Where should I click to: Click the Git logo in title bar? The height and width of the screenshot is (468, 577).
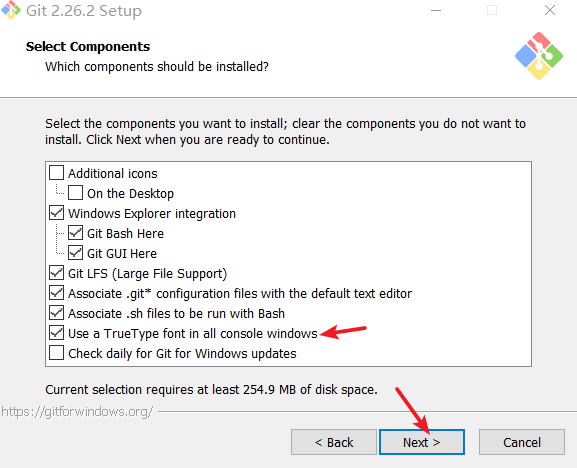[10, 10]
